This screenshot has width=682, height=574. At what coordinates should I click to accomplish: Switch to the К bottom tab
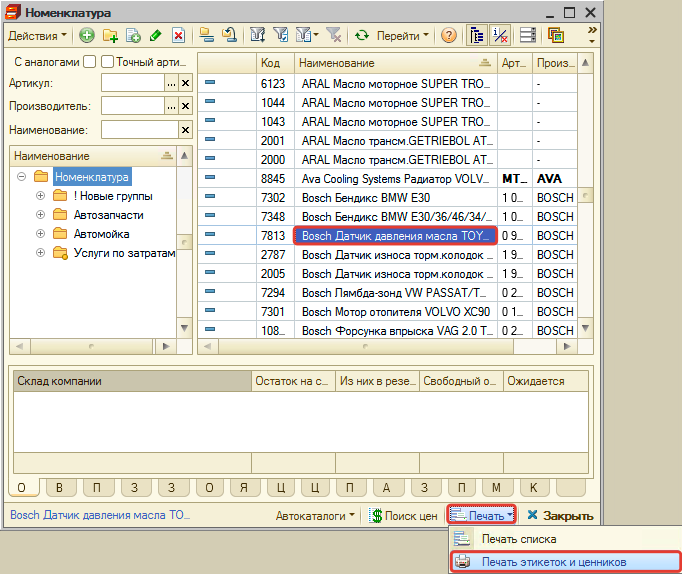[x=534, y=488]
